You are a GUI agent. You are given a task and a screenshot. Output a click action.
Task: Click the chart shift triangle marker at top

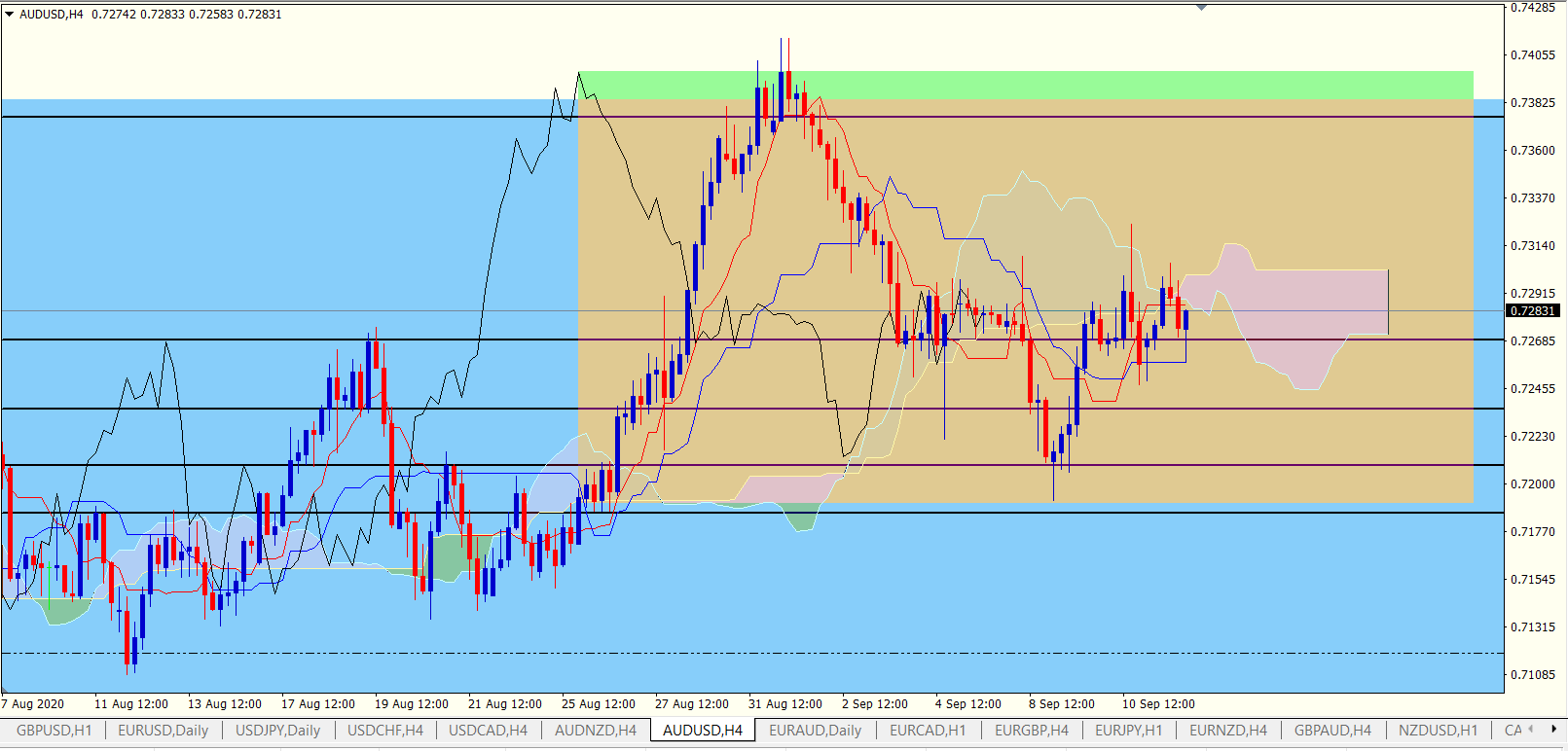point(1201,8)
